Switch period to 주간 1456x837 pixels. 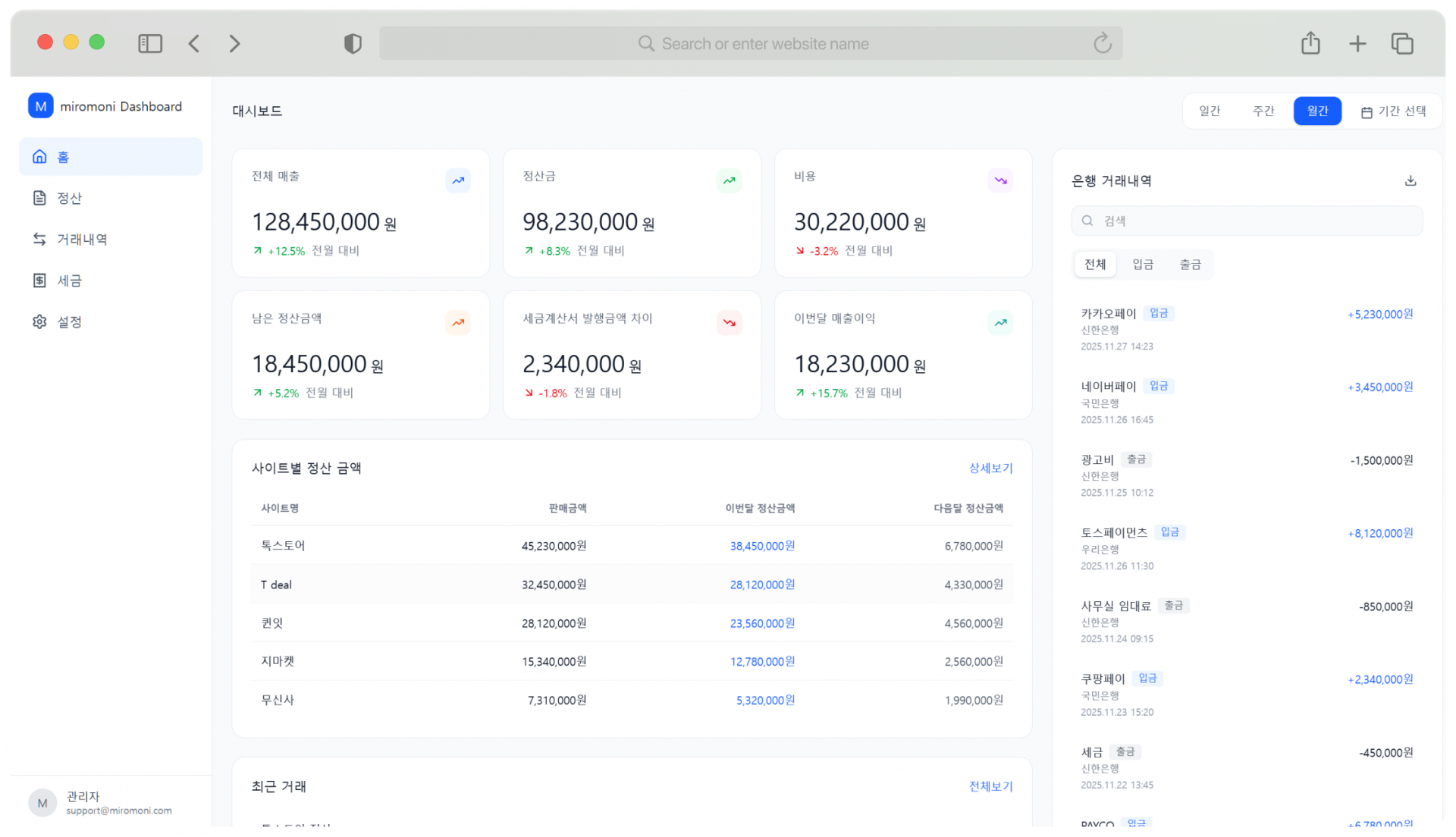coord(1263,111)
